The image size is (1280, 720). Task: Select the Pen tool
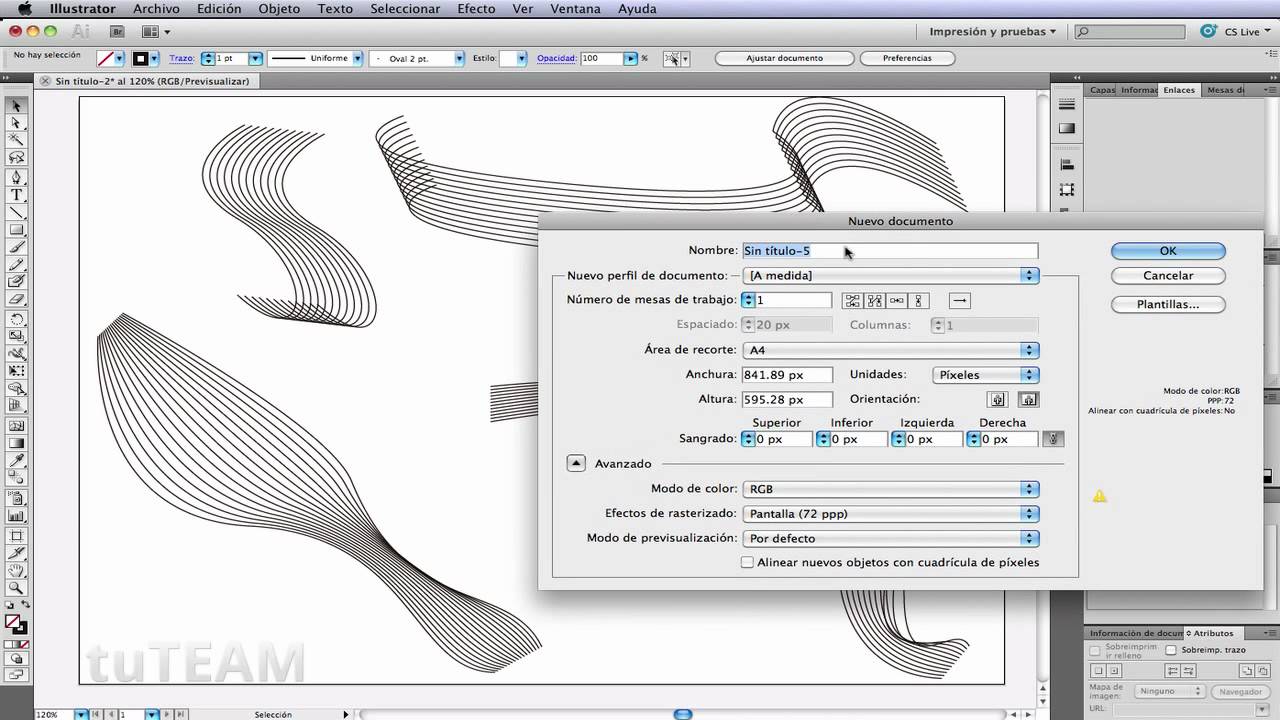click(16, 177)
